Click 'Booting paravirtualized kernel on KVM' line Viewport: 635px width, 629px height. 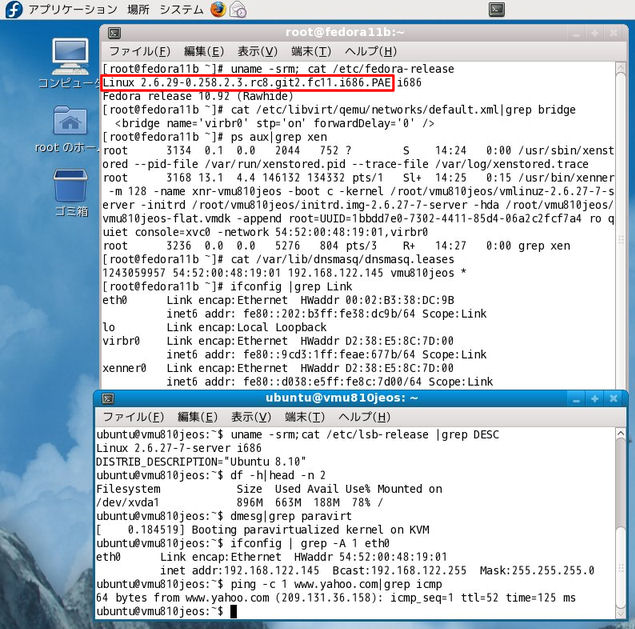(x=262, y=530)
